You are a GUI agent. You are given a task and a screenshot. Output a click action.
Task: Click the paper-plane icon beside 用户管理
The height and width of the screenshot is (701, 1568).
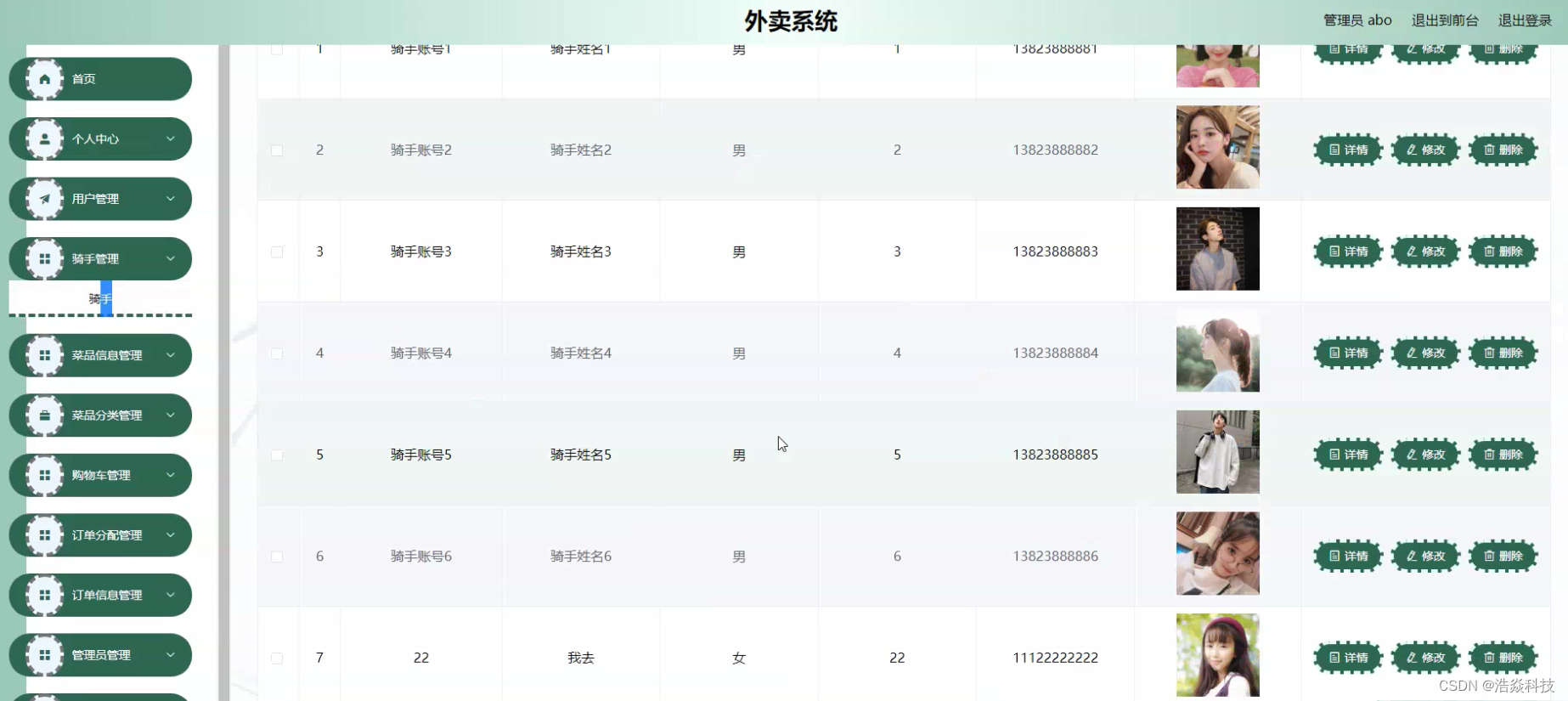45,199
